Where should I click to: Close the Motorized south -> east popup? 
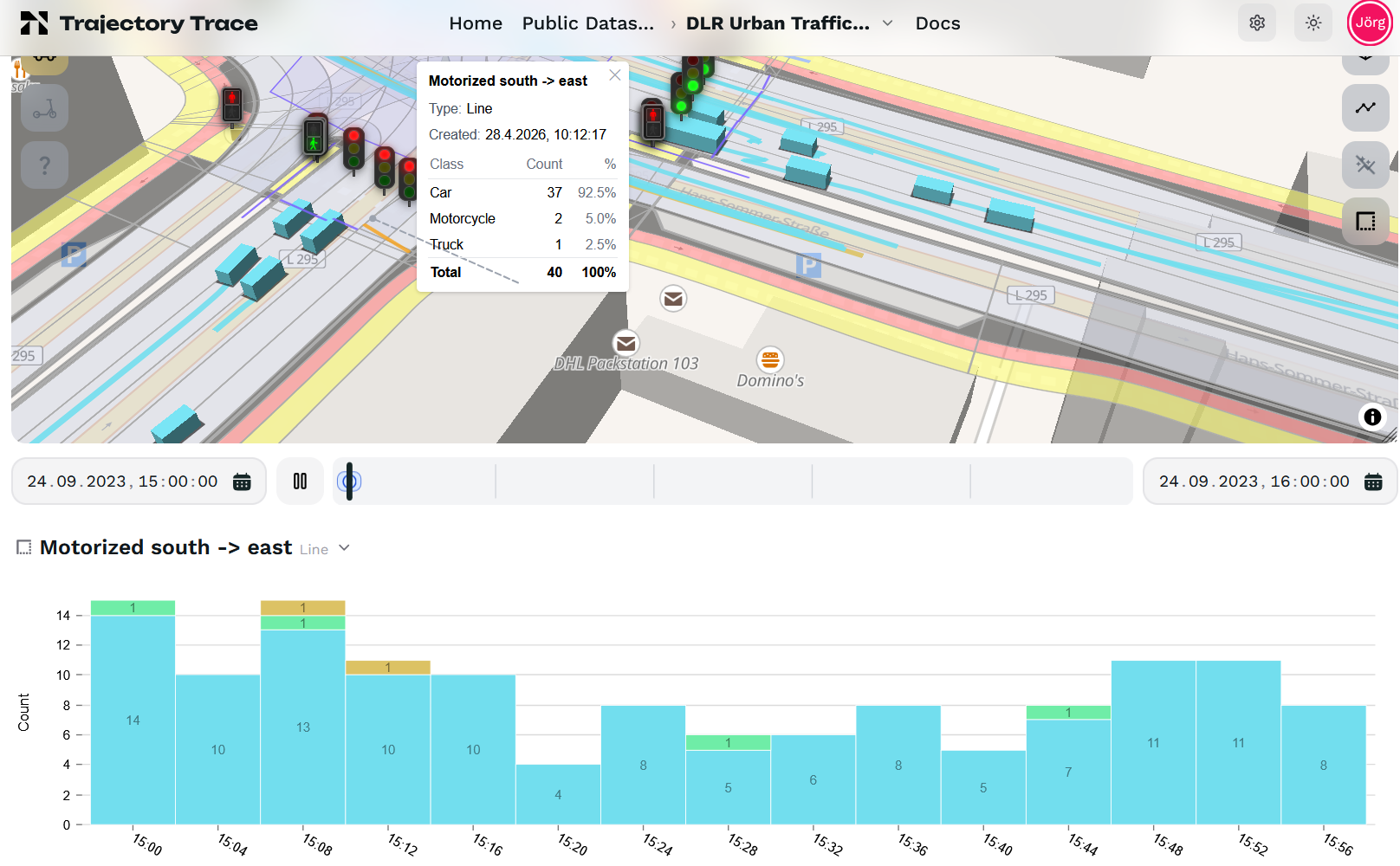click(x=615, y=75)
